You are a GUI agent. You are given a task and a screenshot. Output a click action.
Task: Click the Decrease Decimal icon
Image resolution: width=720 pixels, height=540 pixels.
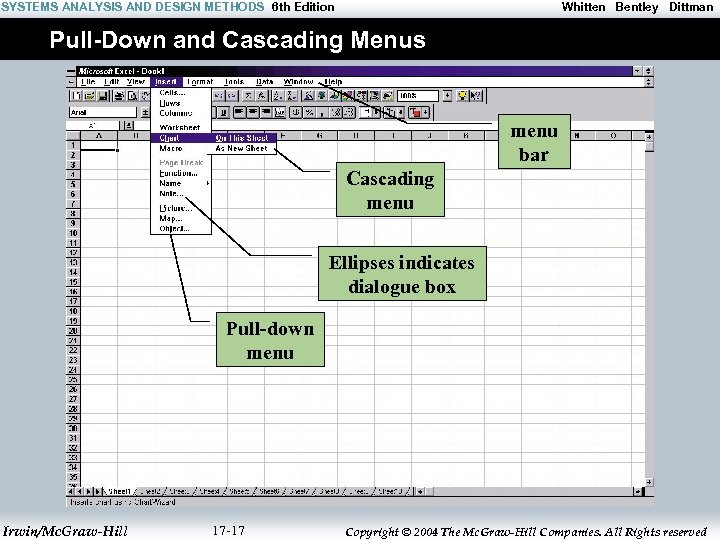click(x=349, y=112)
